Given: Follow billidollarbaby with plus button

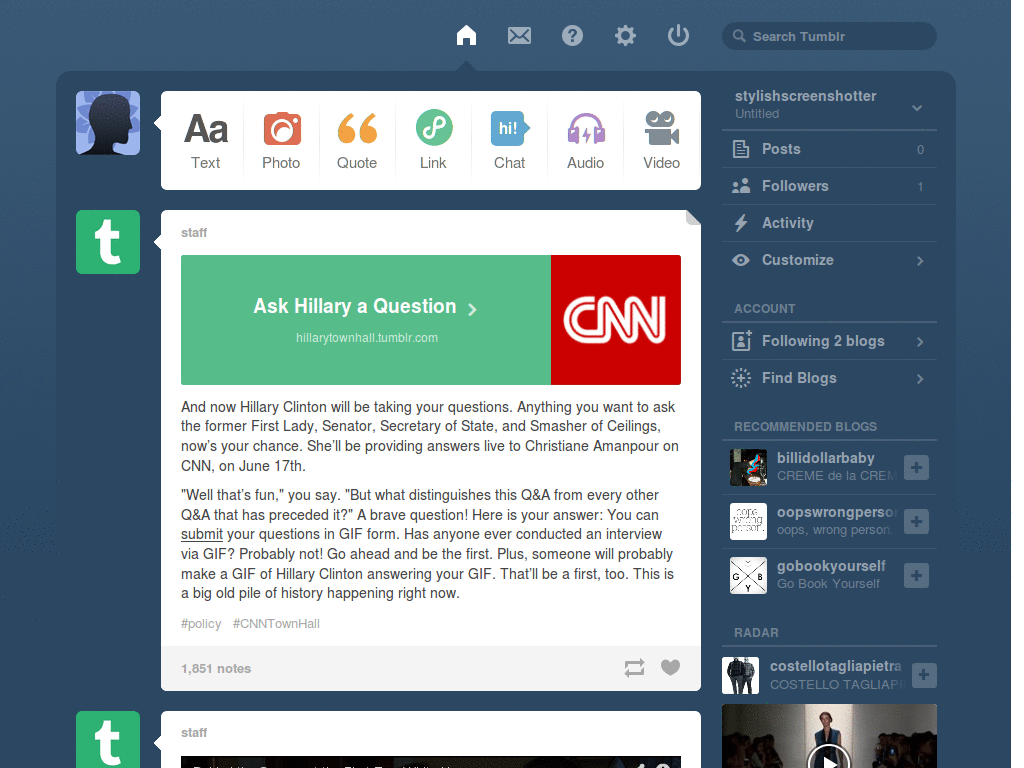Looking at the screenshot, I should pyautogui.click(x=916, y=467).
